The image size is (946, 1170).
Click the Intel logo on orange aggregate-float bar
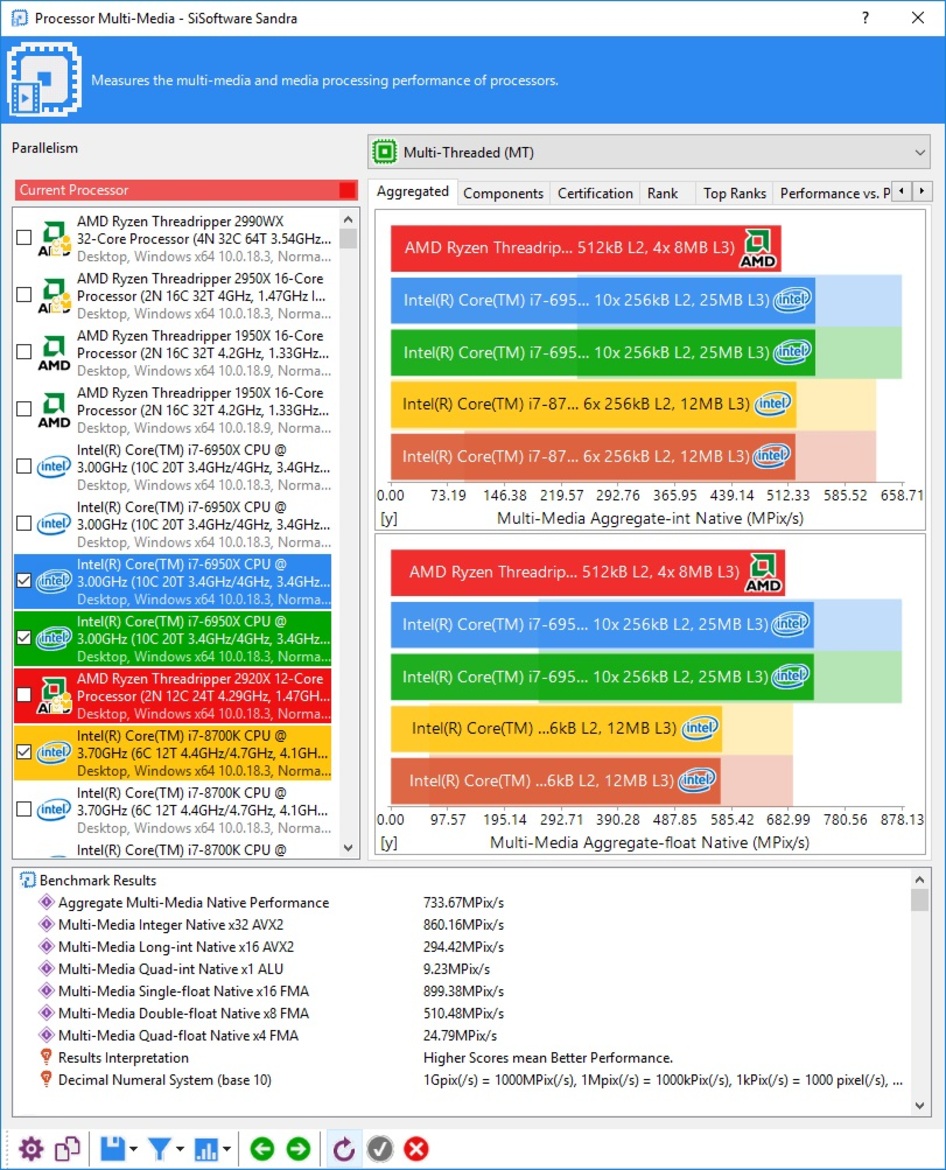coord(697,780)
